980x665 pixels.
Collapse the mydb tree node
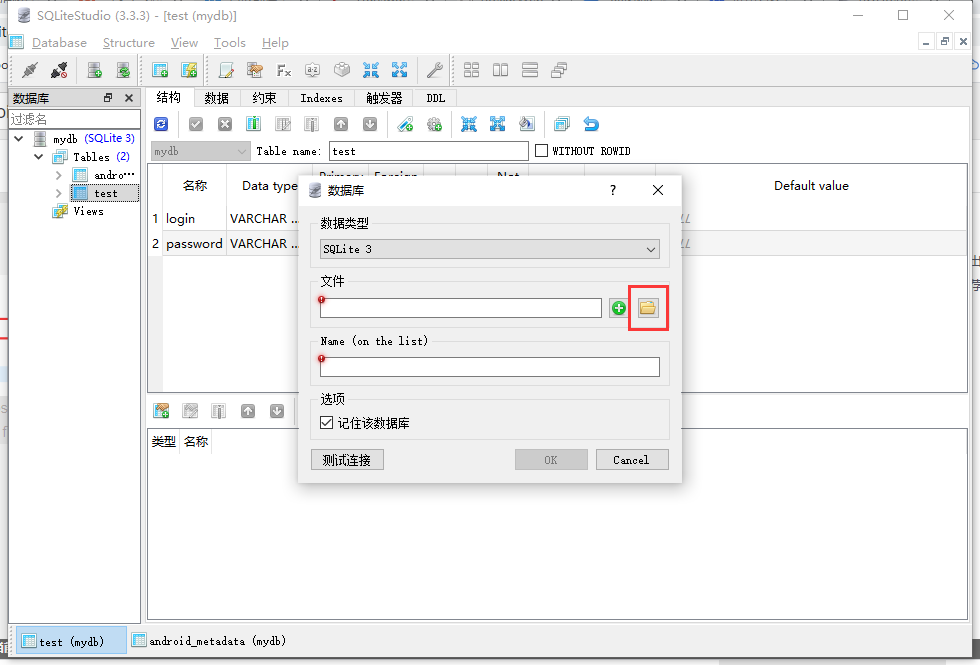19,138
